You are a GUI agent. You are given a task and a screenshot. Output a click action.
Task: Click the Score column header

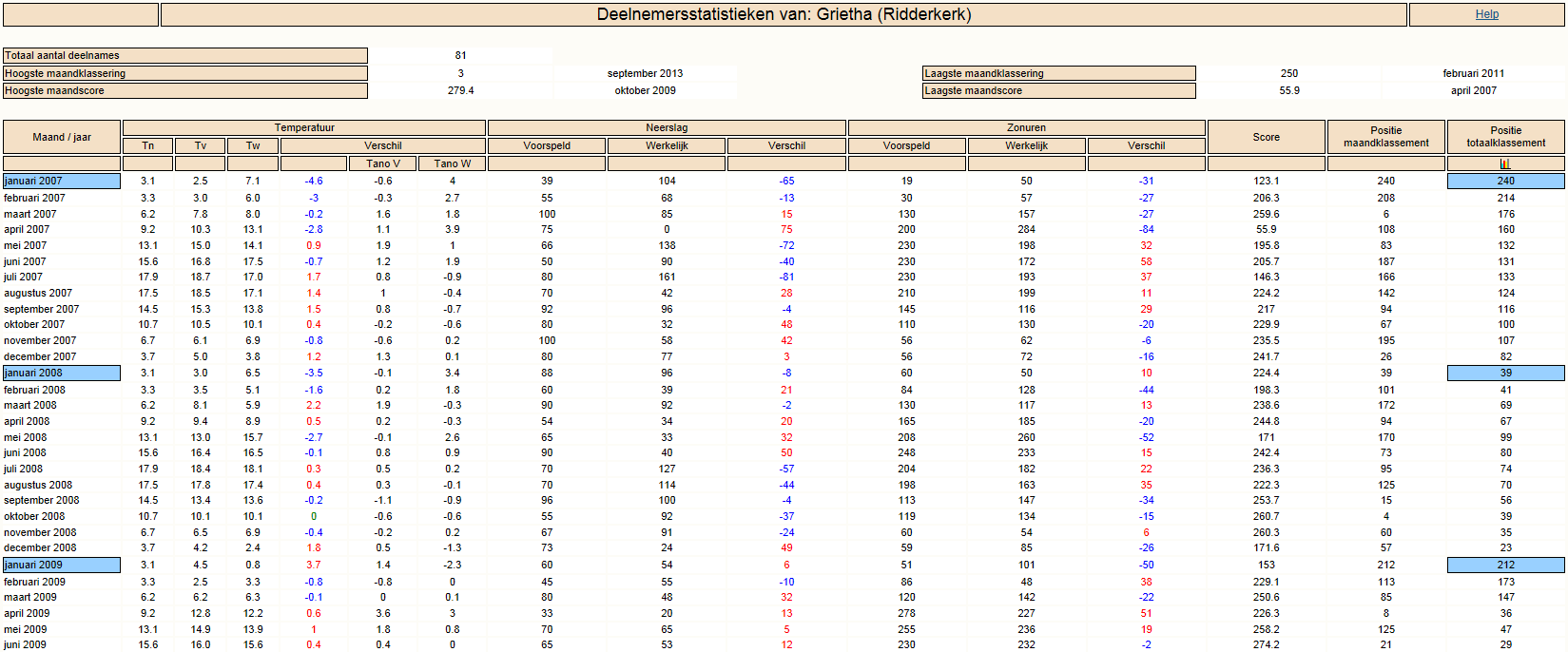(1267, 137)
